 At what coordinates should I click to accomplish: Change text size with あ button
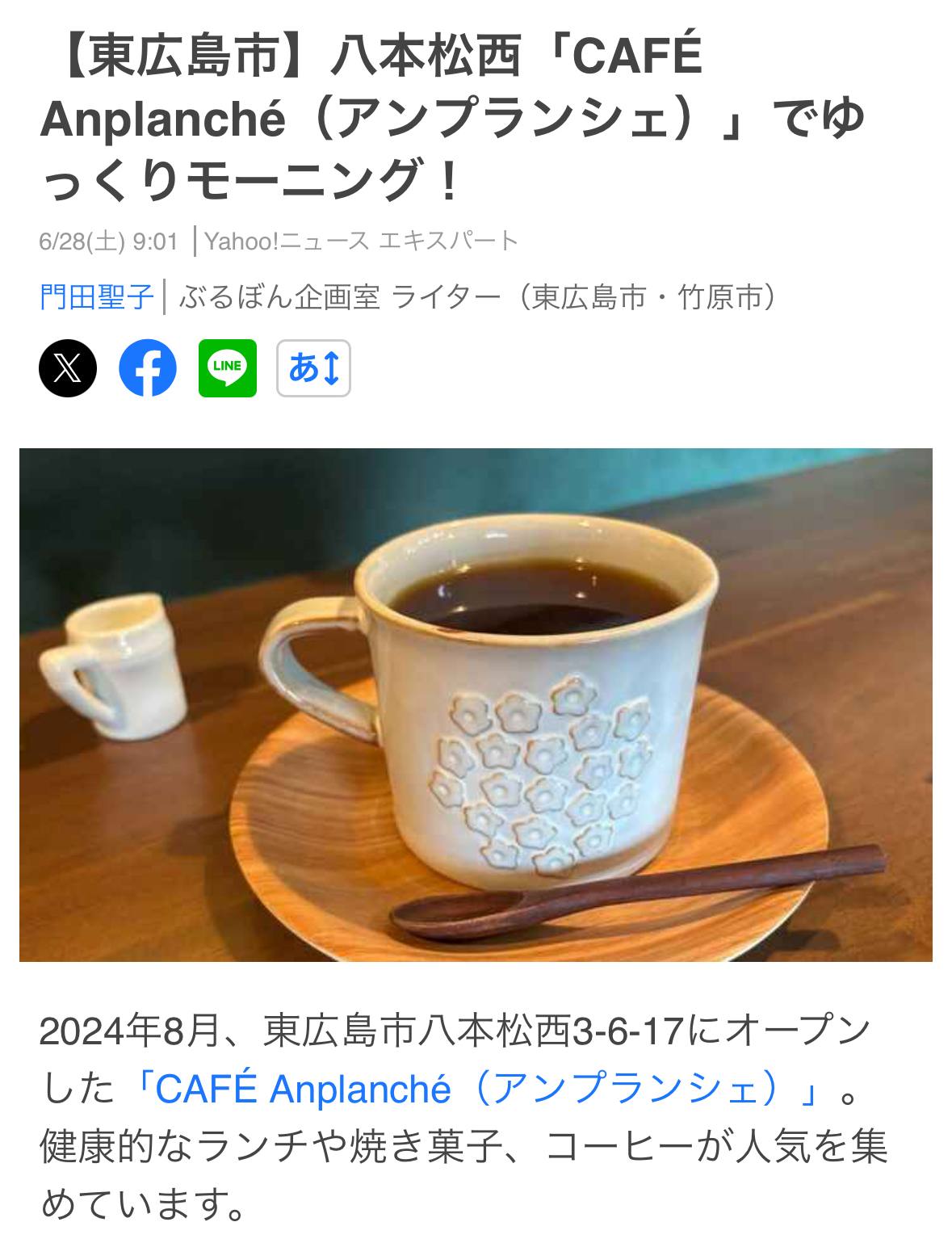click(x=313, y=368)
